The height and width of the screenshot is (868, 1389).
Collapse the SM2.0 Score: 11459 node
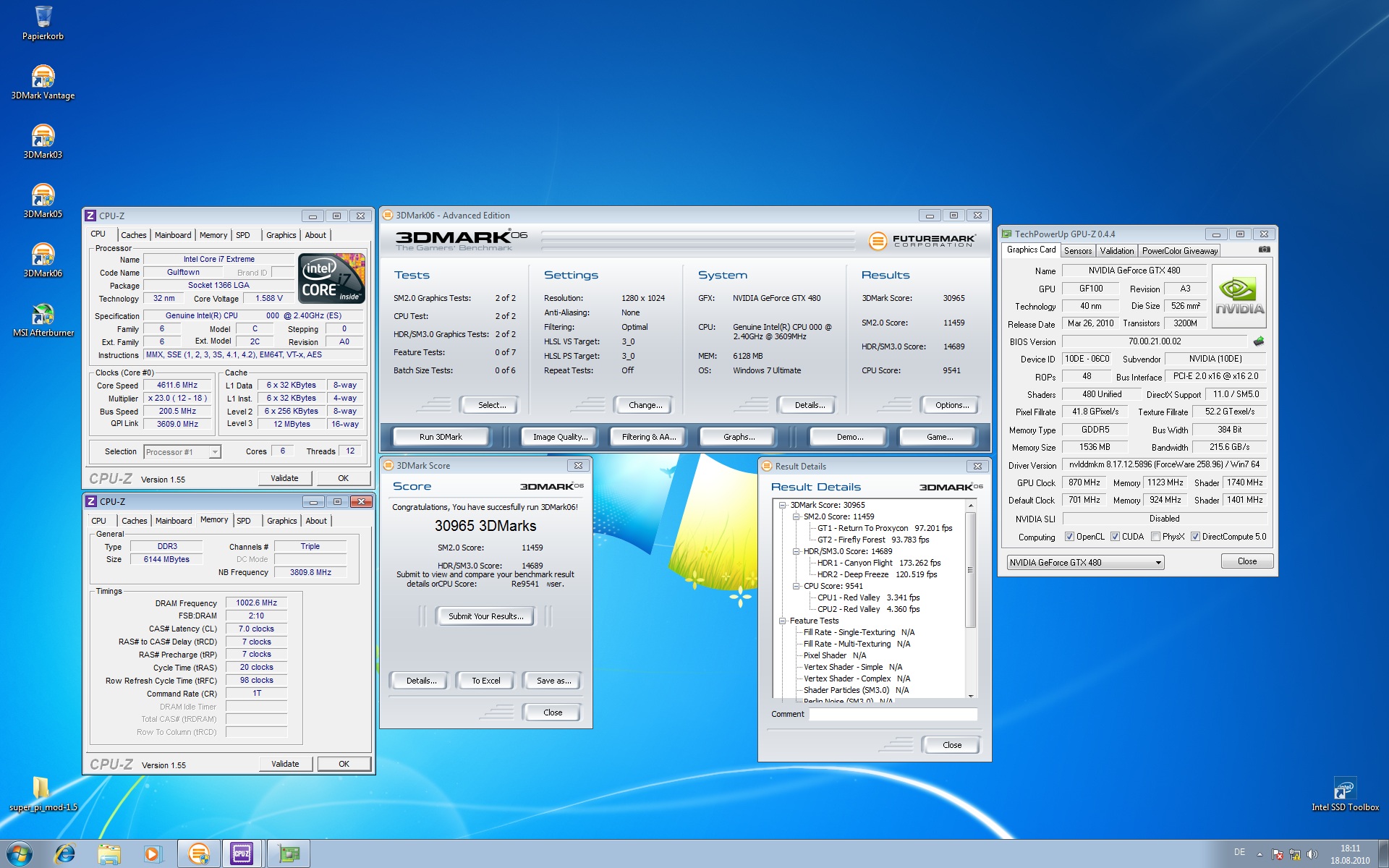796,516
